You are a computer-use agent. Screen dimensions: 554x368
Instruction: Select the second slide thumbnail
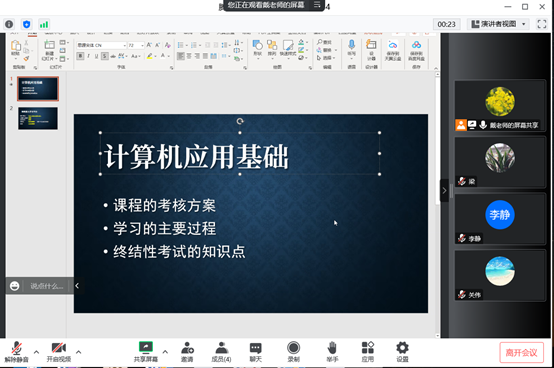click(38, 119)
